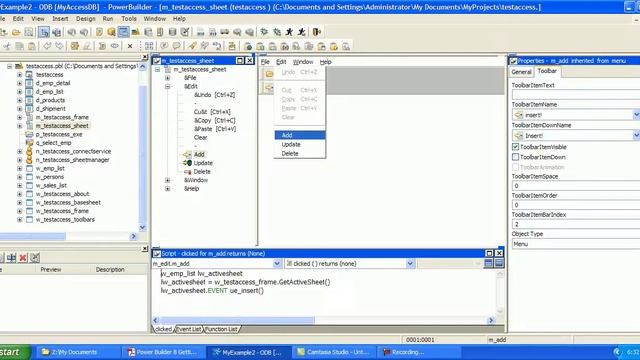The width and height of the screenshot is (640, 360).
Task: Expand the w_emp_list node in System Tree
Action: (19, 168)
